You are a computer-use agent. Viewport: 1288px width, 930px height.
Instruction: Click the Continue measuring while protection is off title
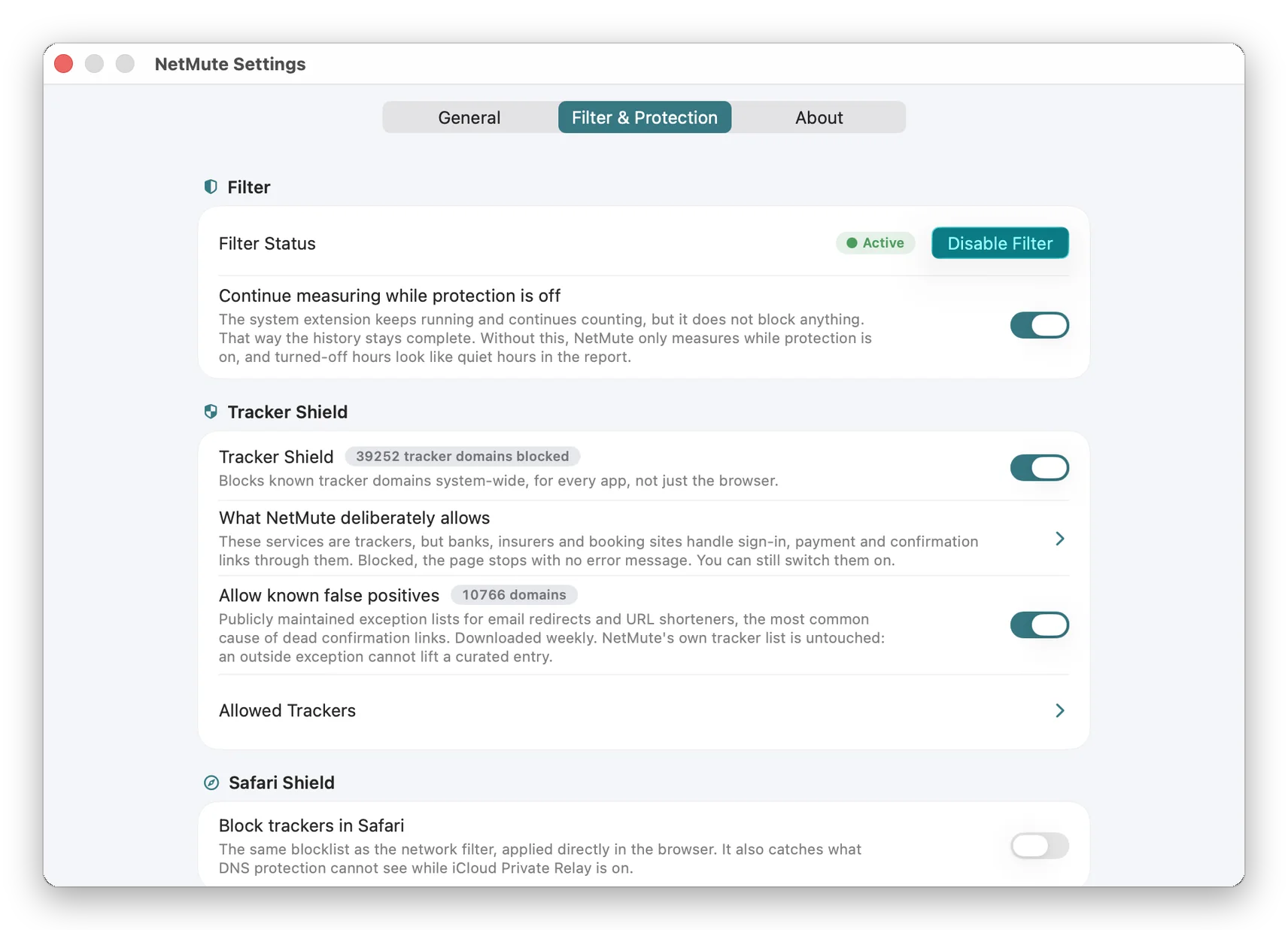pyautogui.click(x=390, y=296)
